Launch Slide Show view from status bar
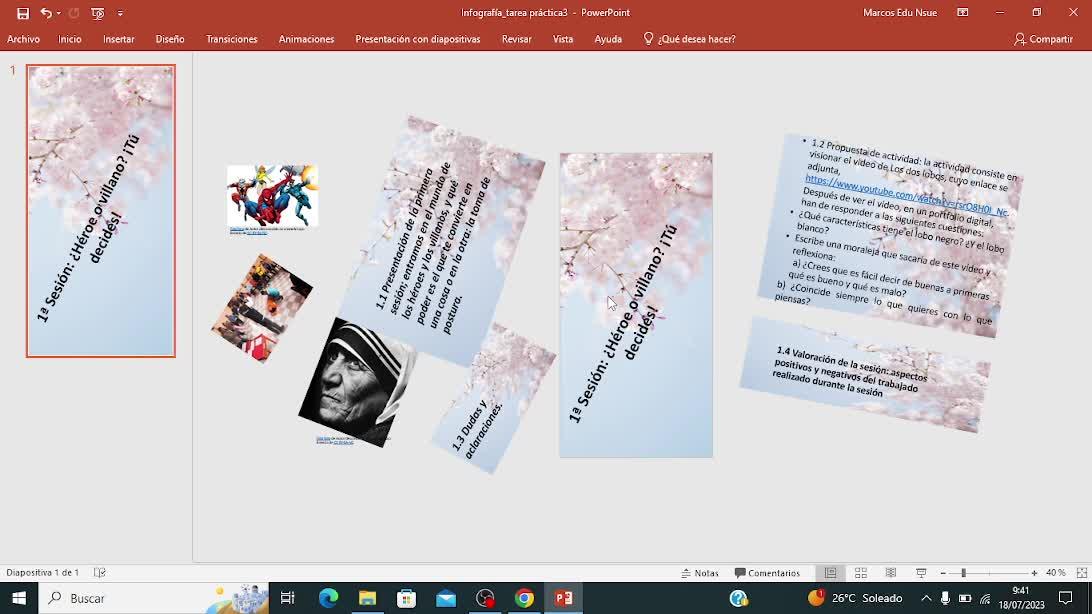The height and width of the screenshot is (614, 1092). [x=921, y=573]
